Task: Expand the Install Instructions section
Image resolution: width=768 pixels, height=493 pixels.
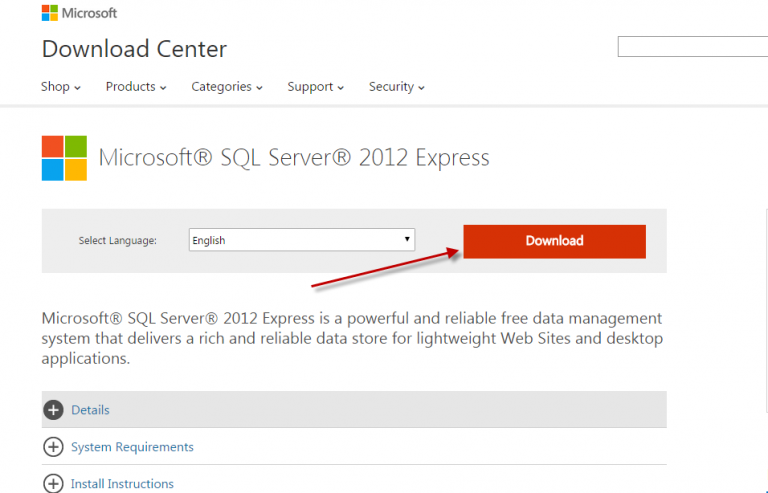Action: (122, 484)
